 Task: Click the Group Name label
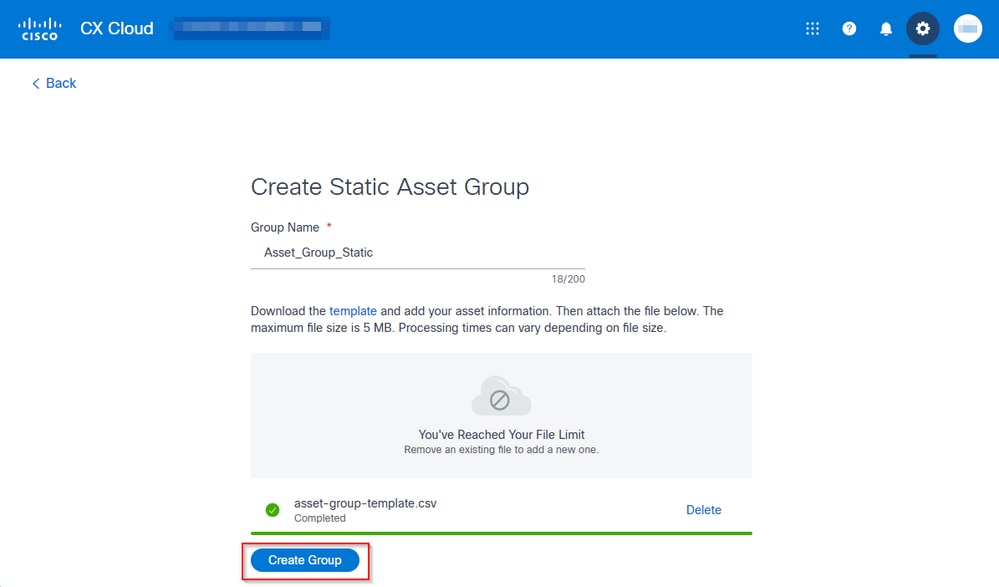tap(285, 228)
